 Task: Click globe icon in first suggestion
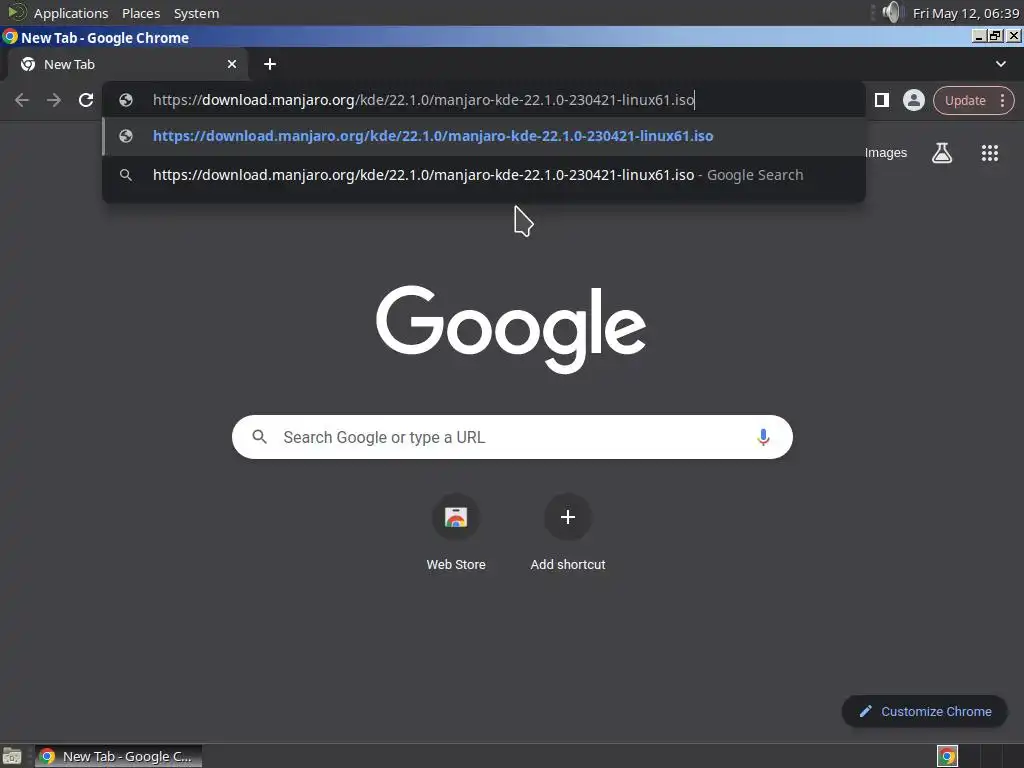tap(126, 136)
